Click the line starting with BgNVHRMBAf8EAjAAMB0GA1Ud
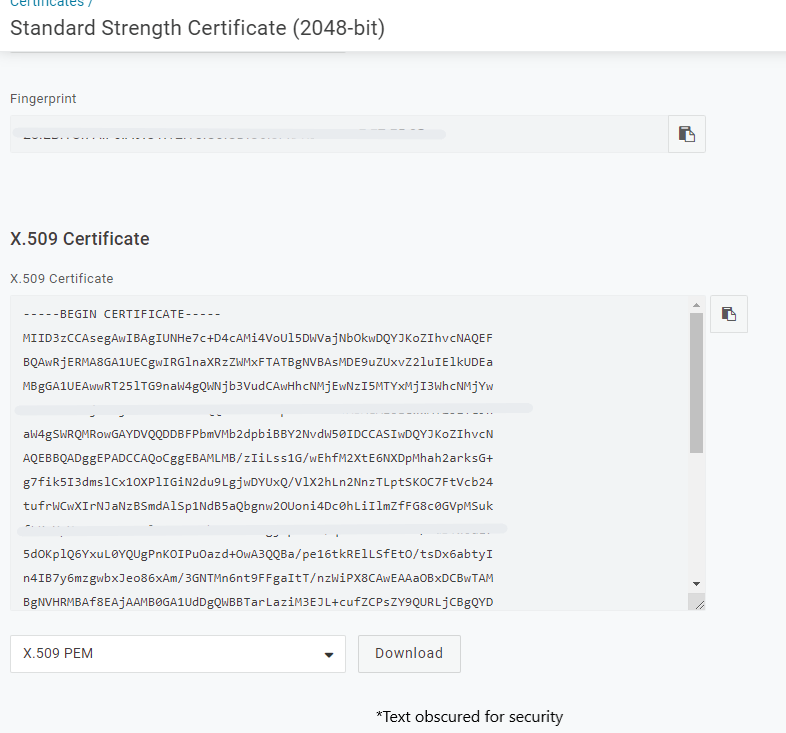This screenshot has height=733, width=786. (258, 603)
